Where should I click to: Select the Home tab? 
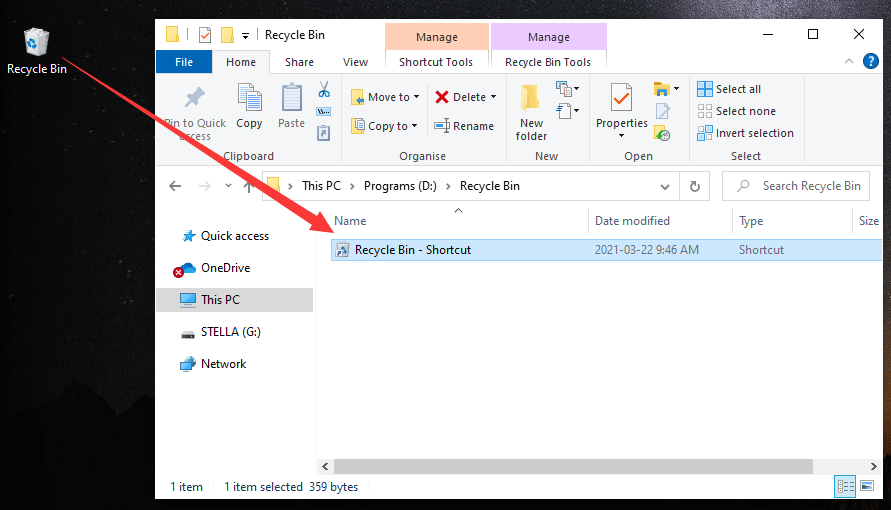point(241,62)
